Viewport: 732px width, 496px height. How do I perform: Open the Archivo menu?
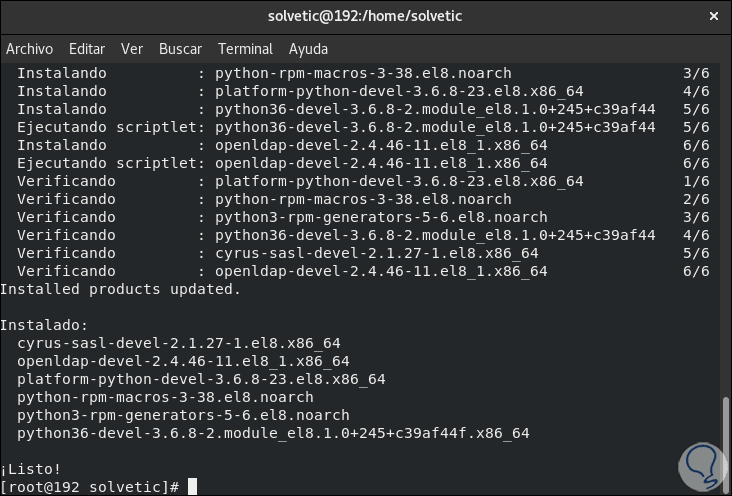click(x=29, y=48)
